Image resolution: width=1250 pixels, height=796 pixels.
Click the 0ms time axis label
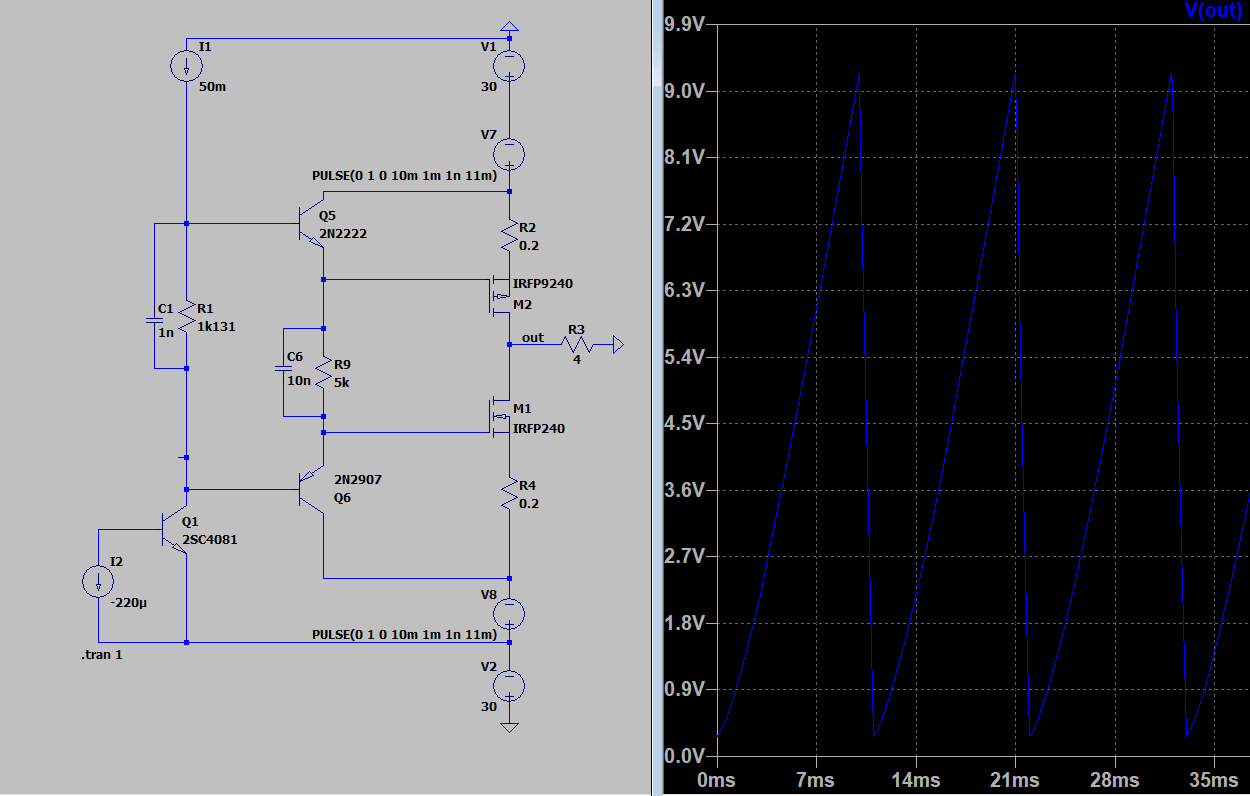(x=718, y=780)
